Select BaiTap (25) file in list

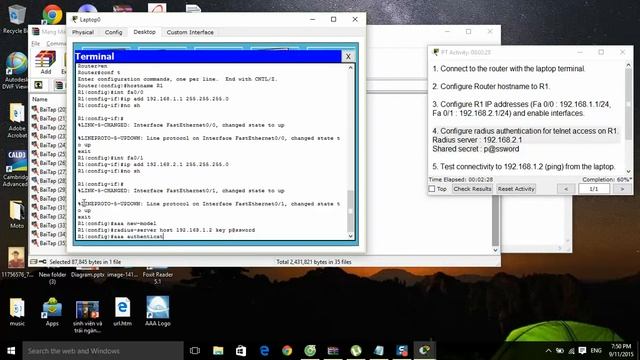[x=49, y=154]
